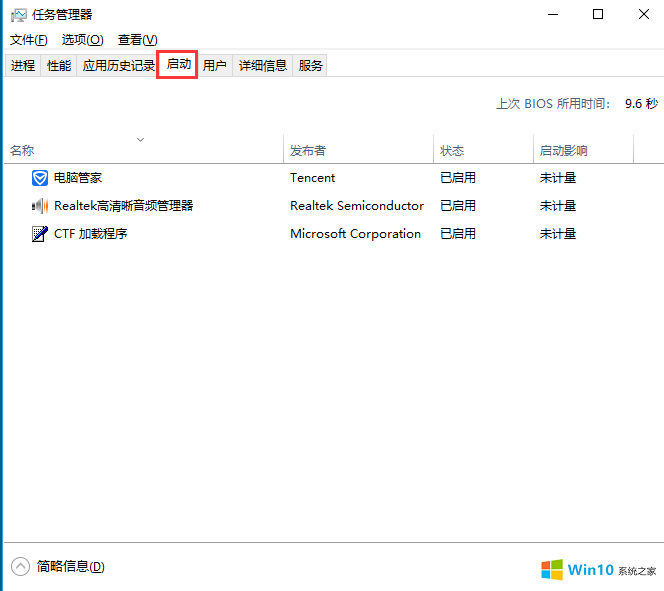Click 未计量 impact in the CTF row
Screen dimensions: 664x591
558,234
